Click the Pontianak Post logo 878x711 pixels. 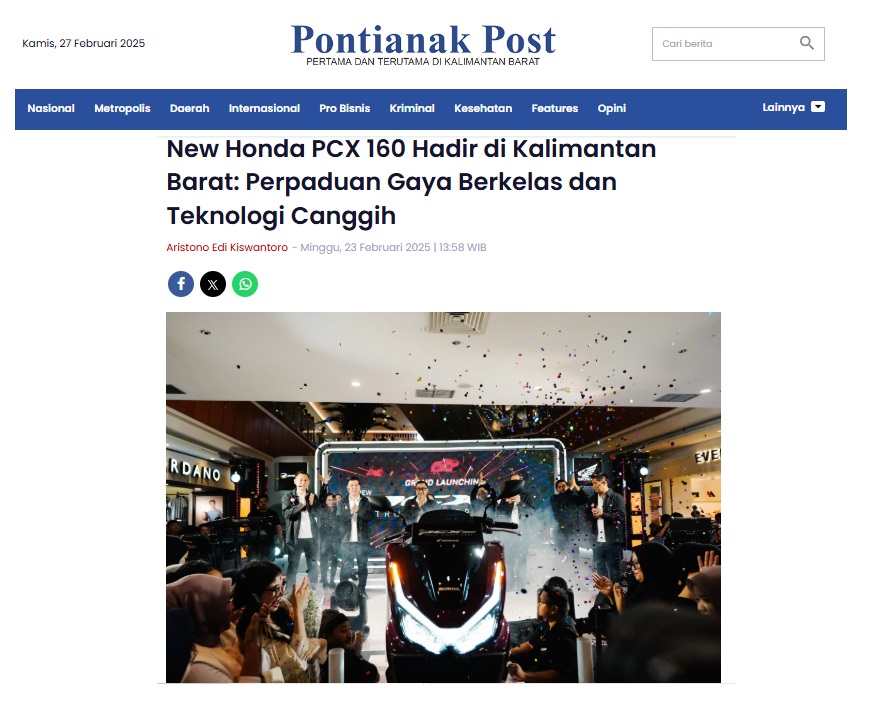pyautogui.click(x=423, y=45)
